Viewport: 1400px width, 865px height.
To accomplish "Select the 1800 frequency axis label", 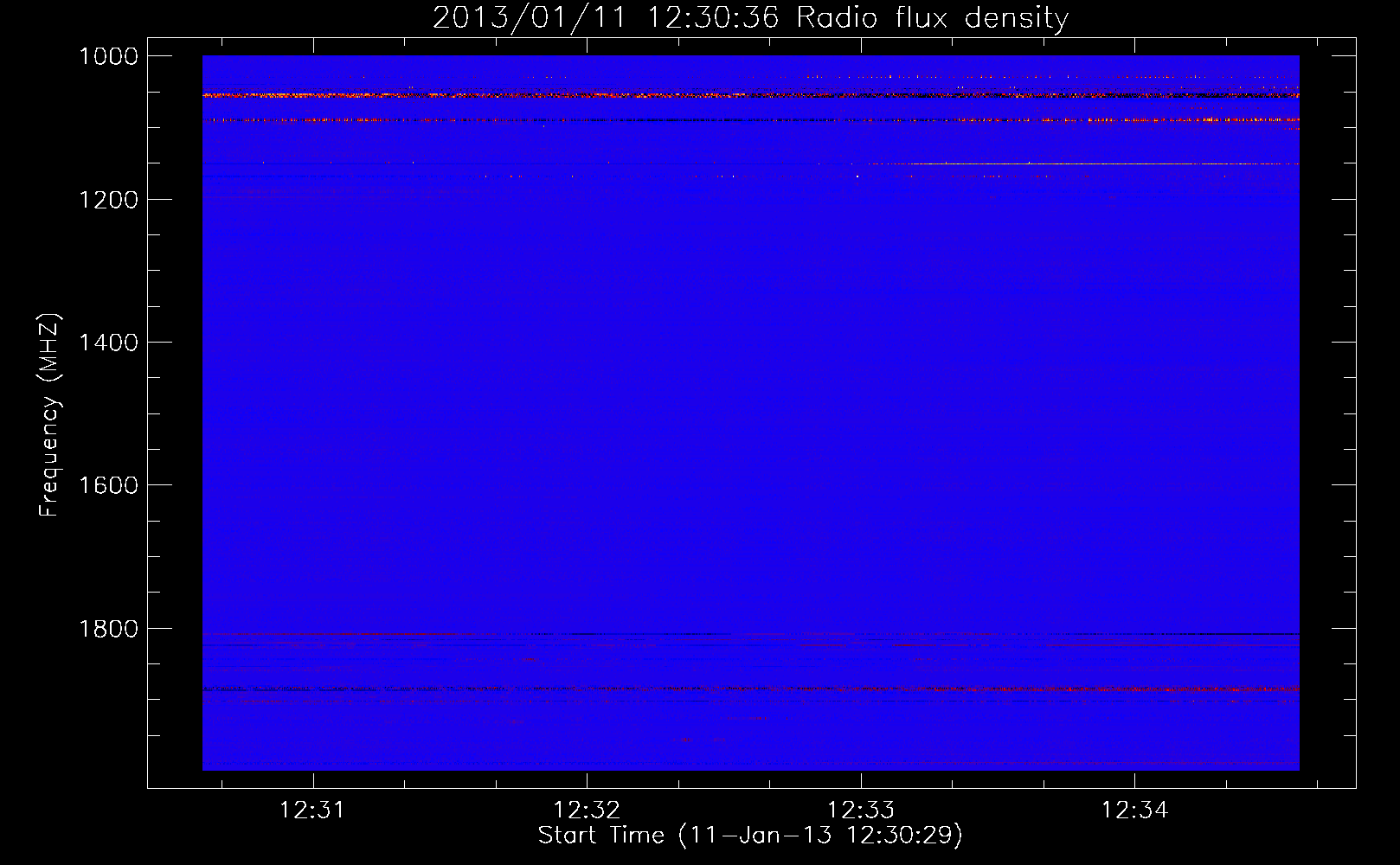I will tap(108, 629).
